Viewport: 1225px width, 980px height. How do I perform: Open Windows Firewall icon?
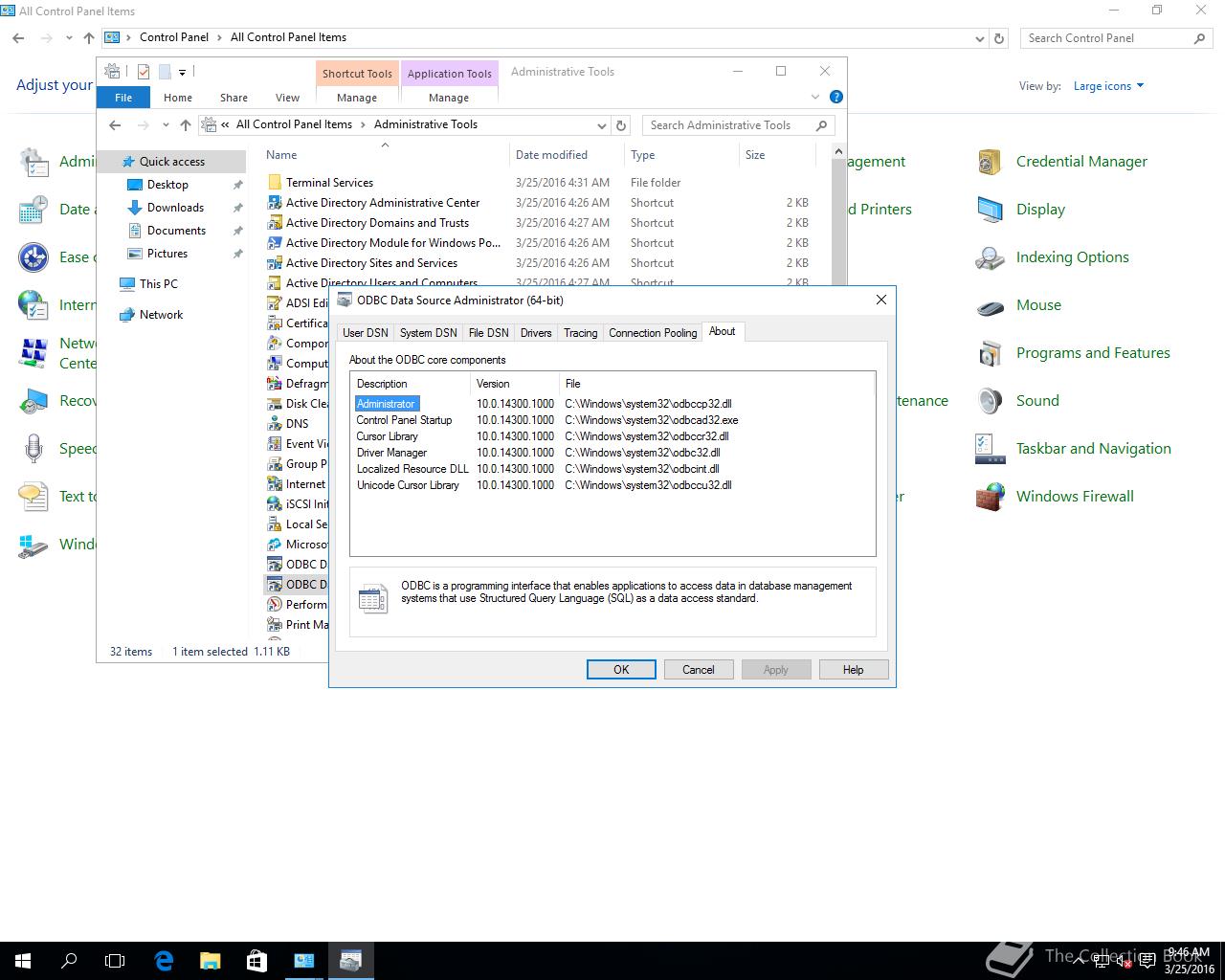(990, 497)
